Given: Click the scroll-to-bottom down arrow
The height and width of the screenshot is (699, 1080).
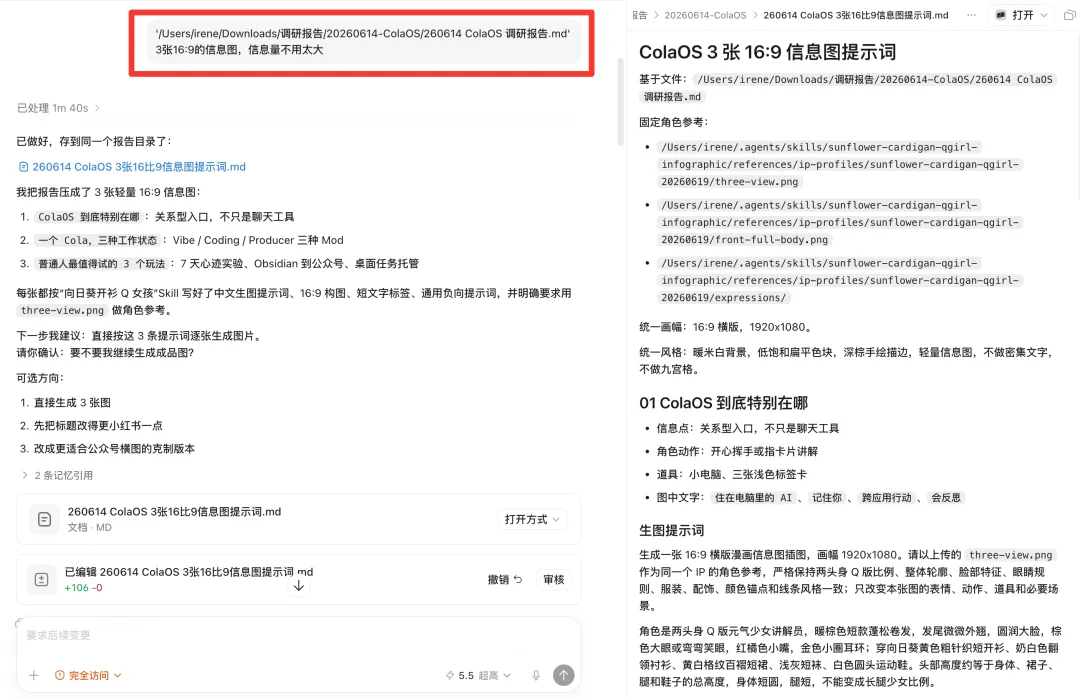Looking at the screenshot, I should [299, 586].
